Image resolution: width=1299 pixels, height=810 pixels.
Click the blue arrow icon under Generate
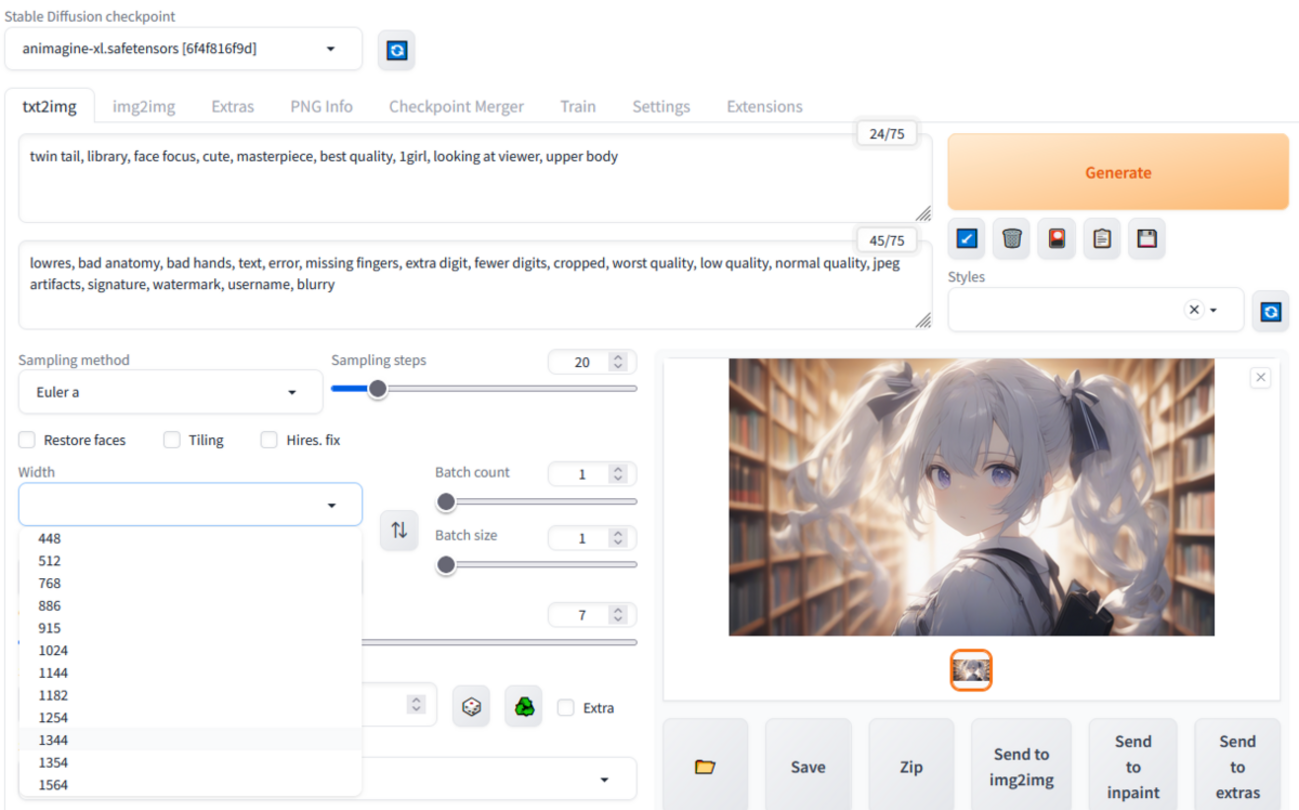pyautogui.click(x=967, y=238)
